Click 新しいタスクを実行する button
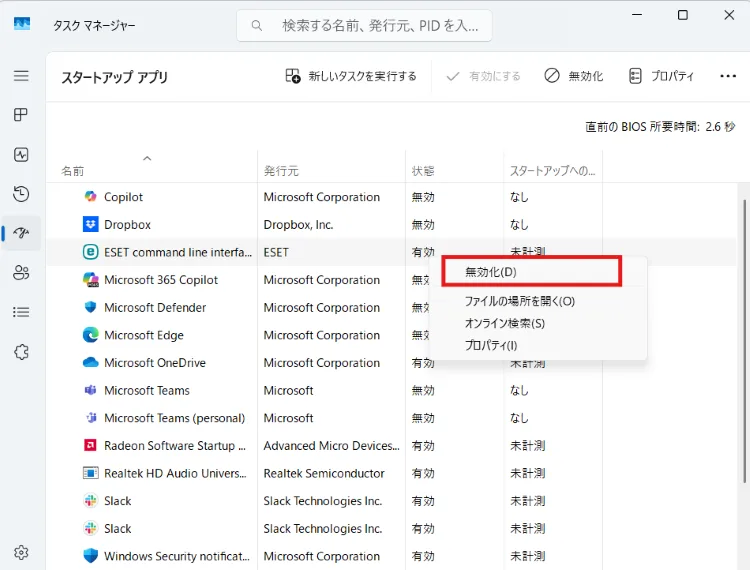 351,76
